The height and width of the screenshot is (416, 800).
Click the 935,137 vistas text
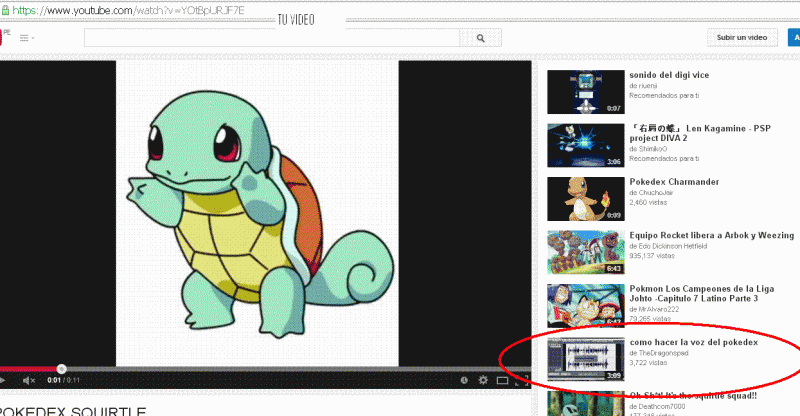[x=652, y=256]
